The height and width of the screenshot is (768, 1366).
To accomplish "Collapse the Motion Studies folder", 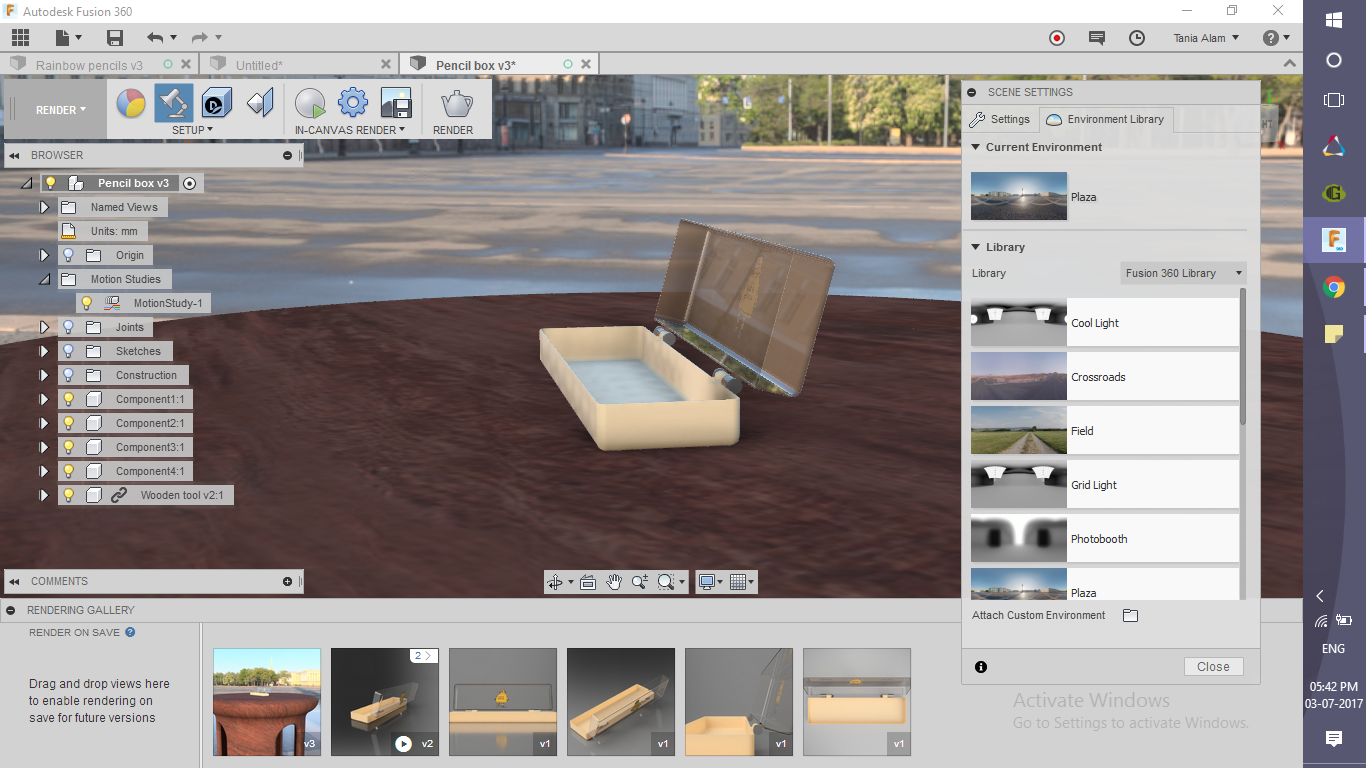I will pos(44,280).
